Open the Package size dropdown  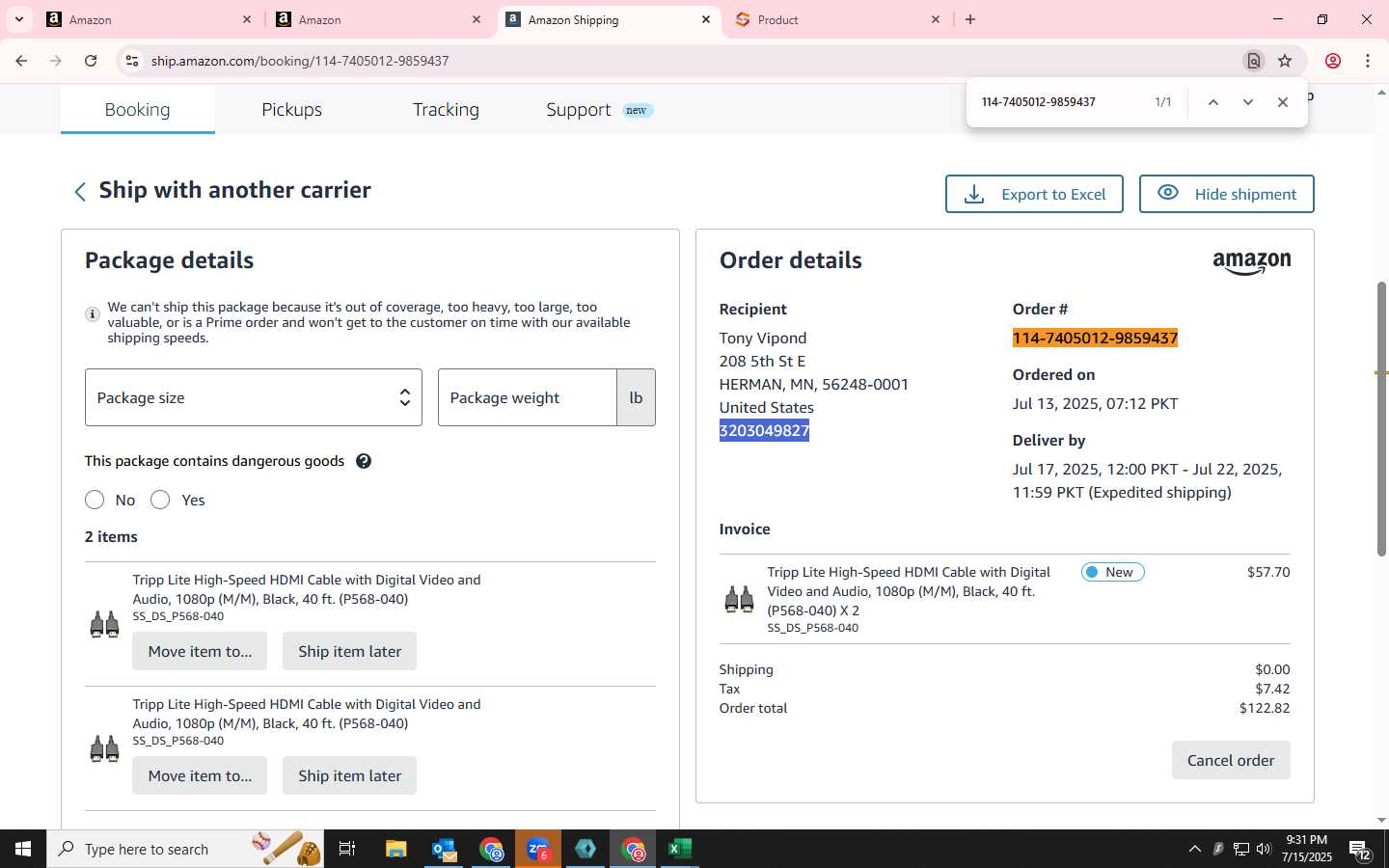click(254, 397)
